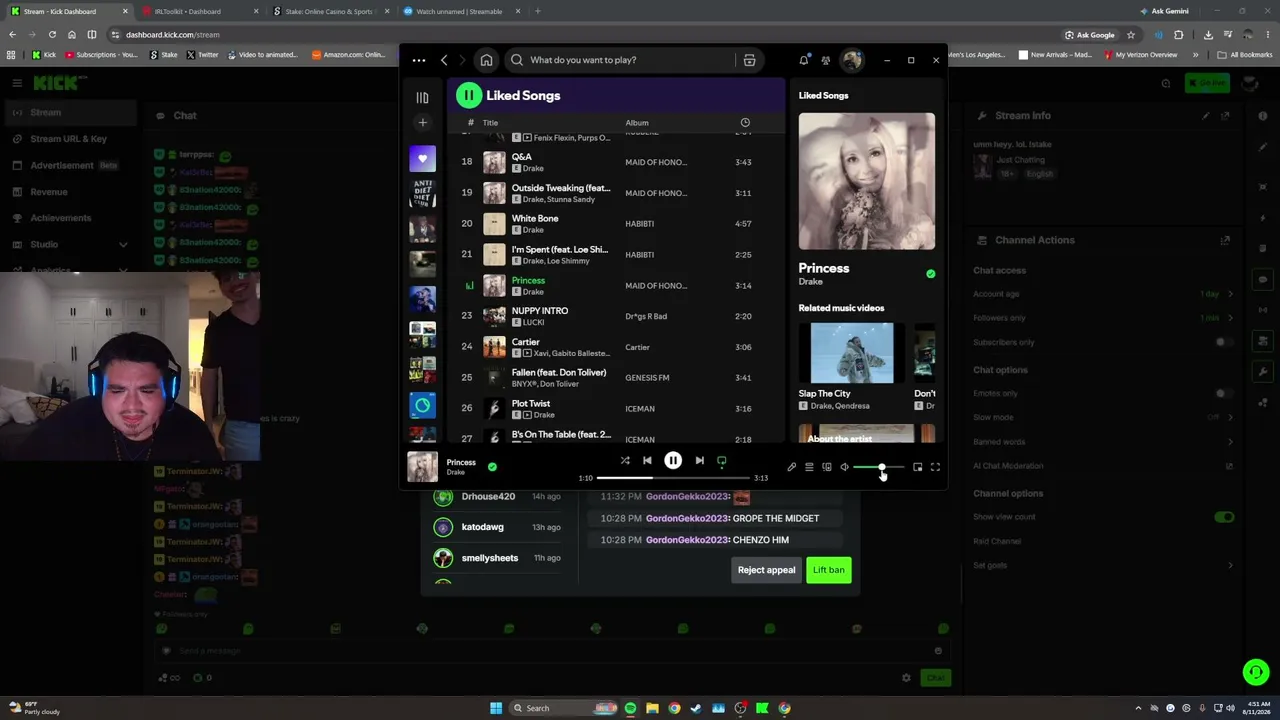Open Spotify notifications bell
The width and height of the screenshot is (1280, 720).
[x=803, y=60]
